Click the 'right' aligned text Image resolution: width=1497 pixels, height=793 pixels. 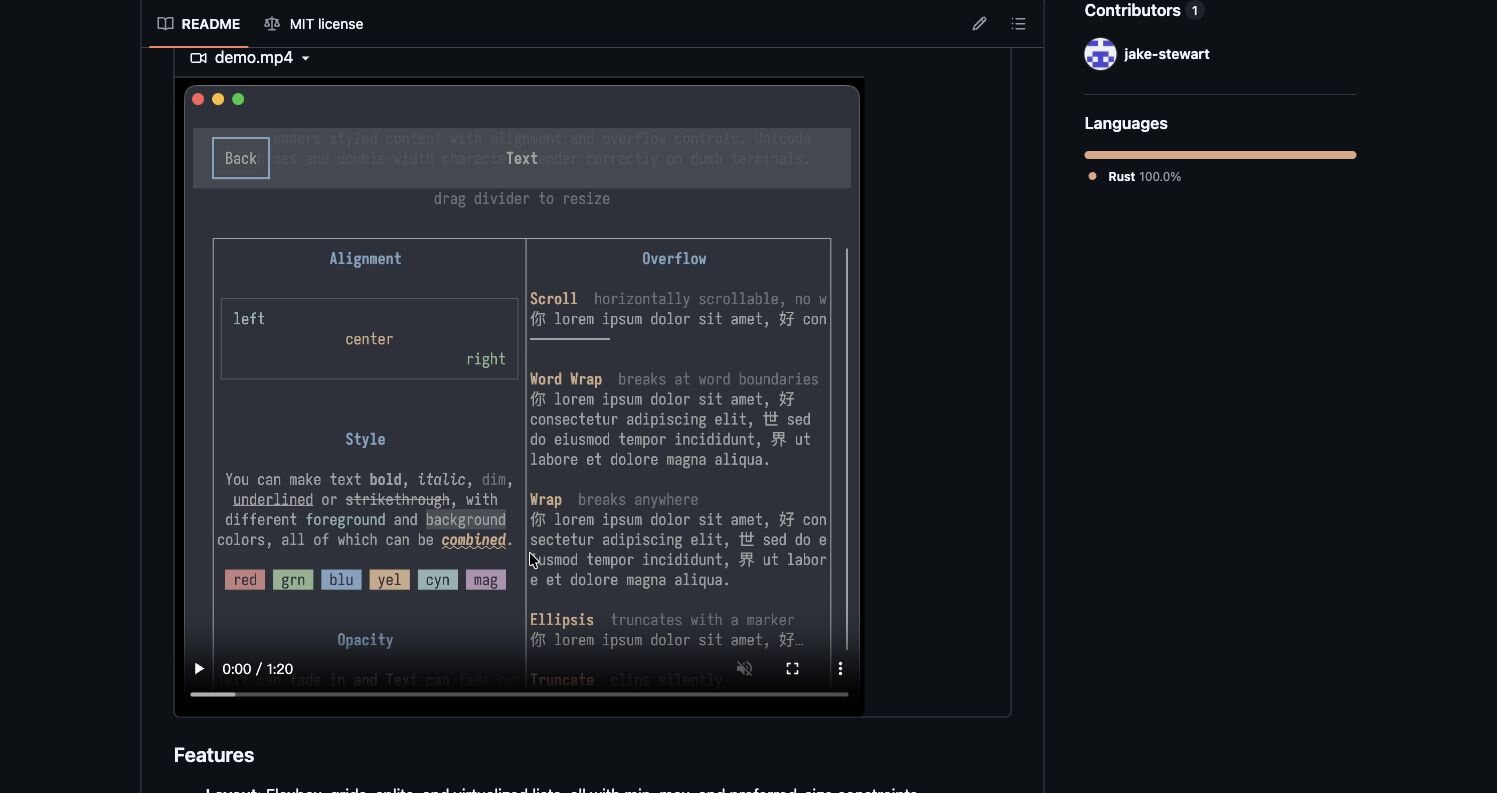486,359
